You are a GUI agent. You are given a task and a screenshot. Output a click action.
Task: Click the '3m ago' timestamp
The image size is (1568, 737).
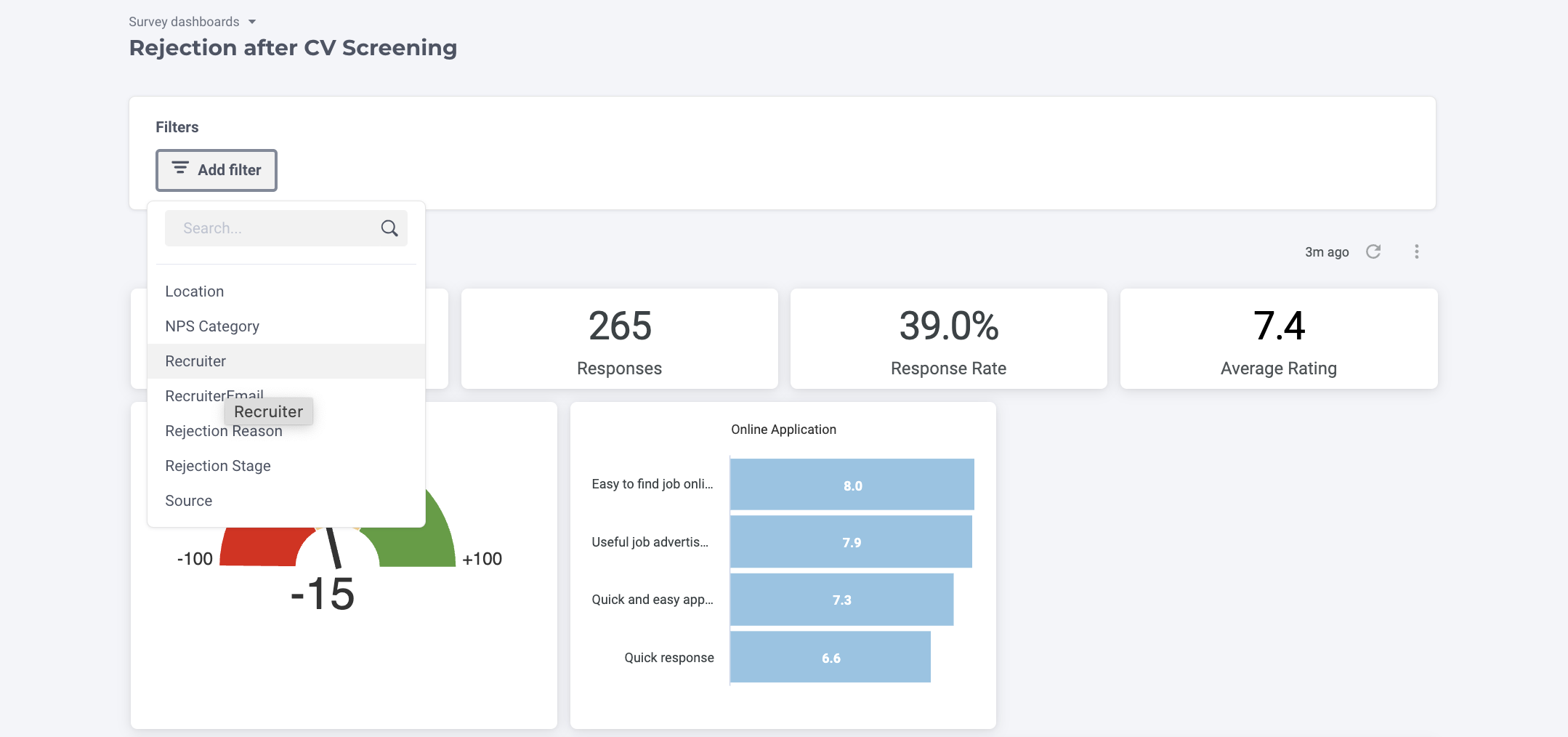click(1327, 252)
